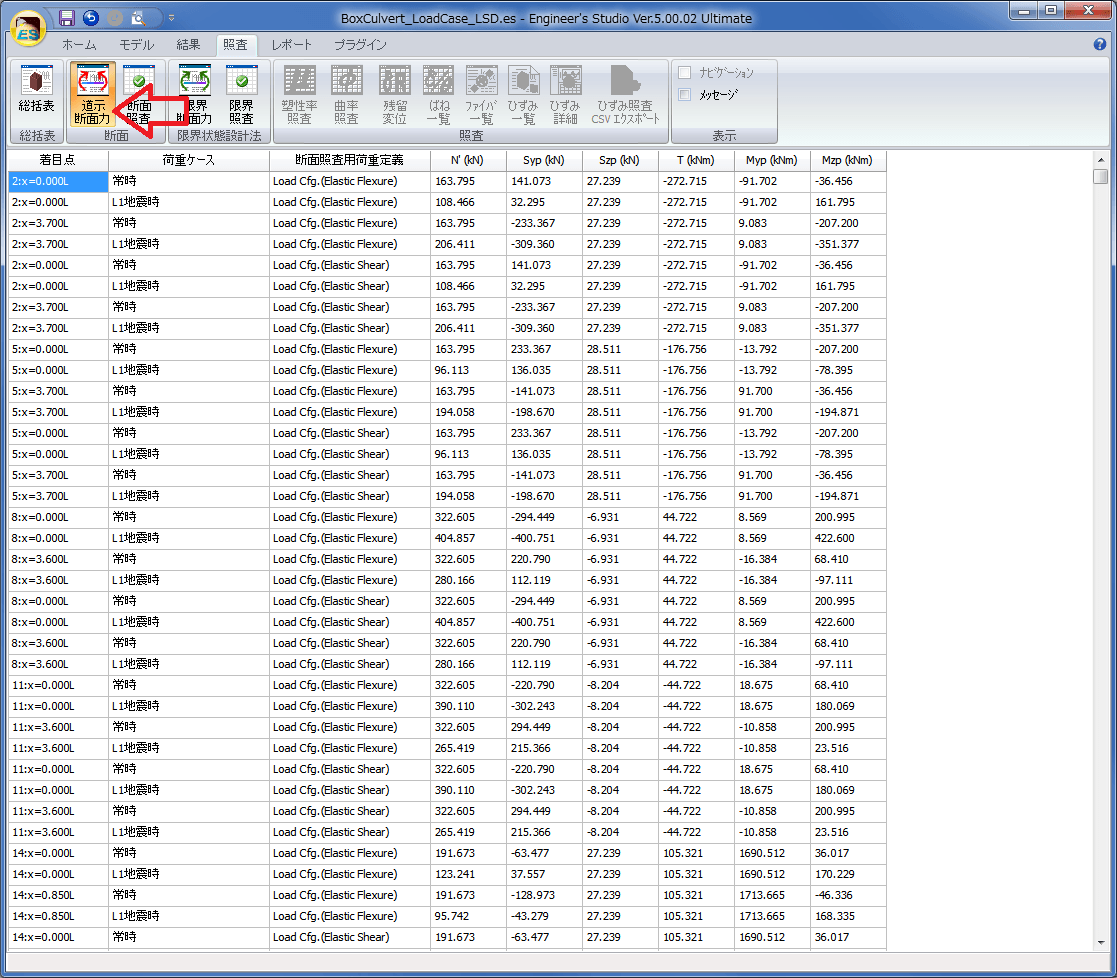The width and height of the screenshot is (1117, 978).
Task: Open 断面照査 section check
Action: pos(139,92)
